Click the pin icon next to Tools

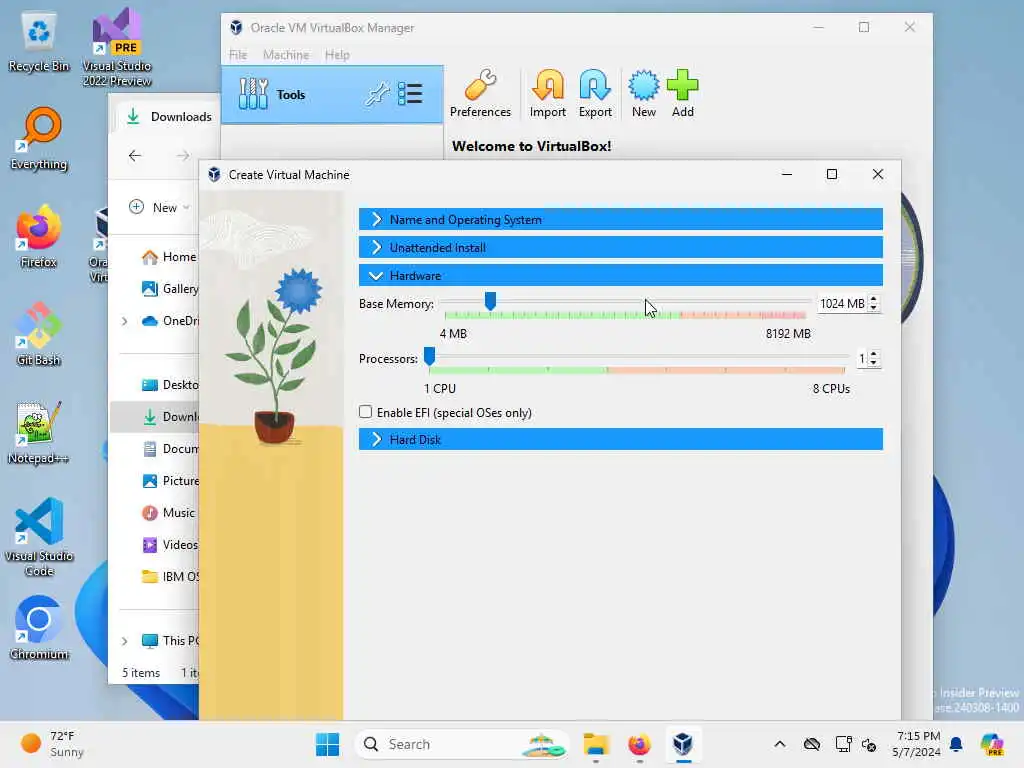pyautogui.click(x=377, y=95)
